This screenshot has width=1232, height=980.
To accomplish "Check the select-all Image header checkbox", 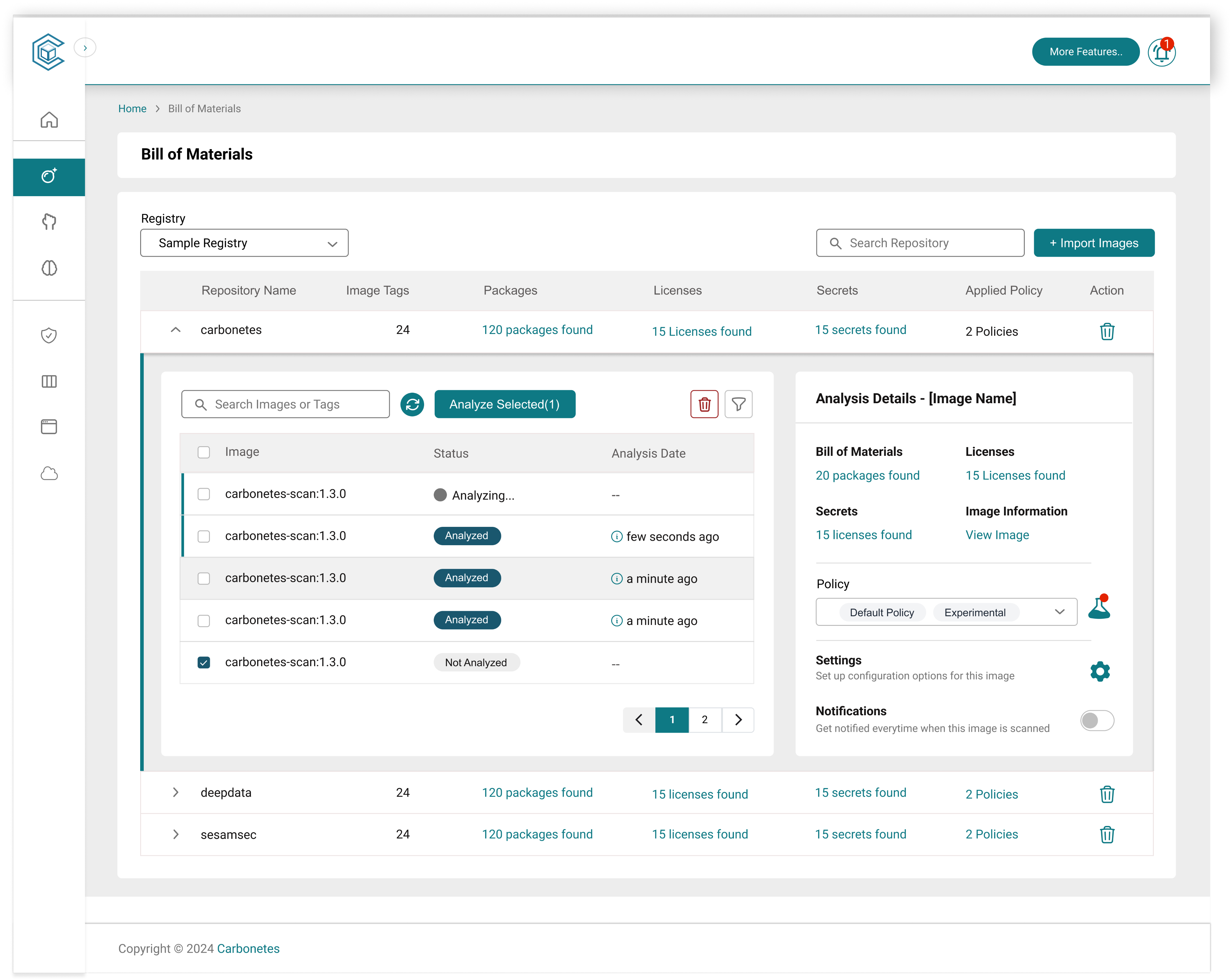I will click(204, 452).
